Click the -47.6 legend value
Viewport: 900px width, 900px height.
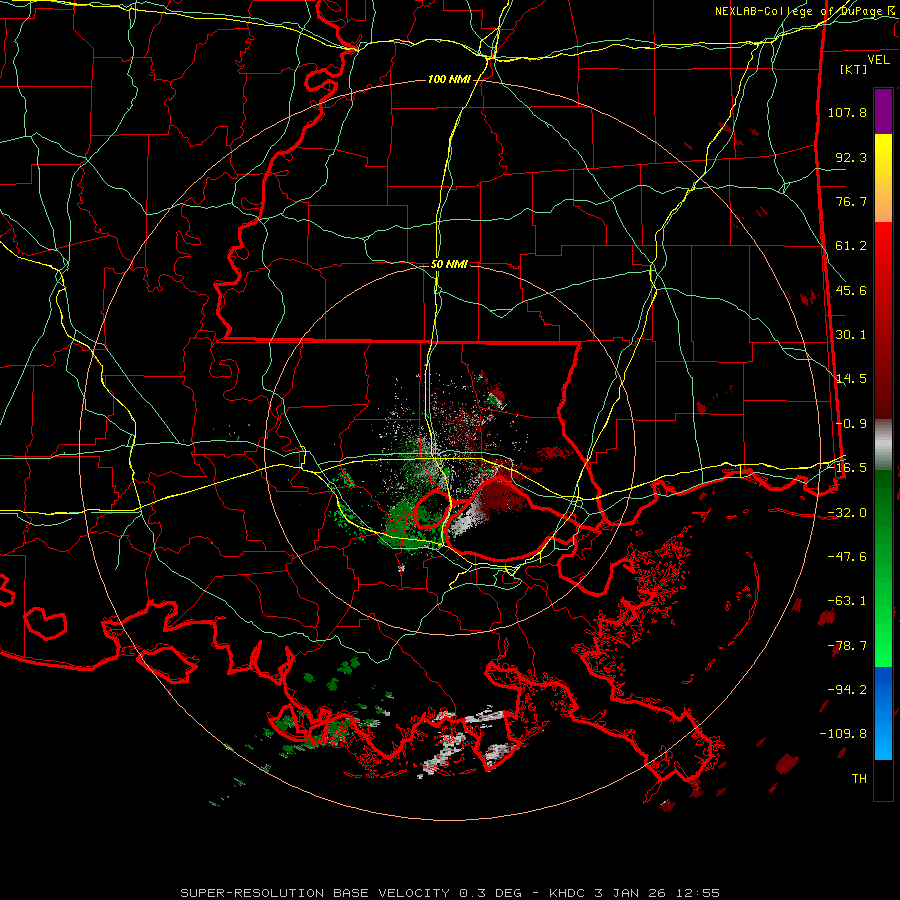[x=847, y=557]
